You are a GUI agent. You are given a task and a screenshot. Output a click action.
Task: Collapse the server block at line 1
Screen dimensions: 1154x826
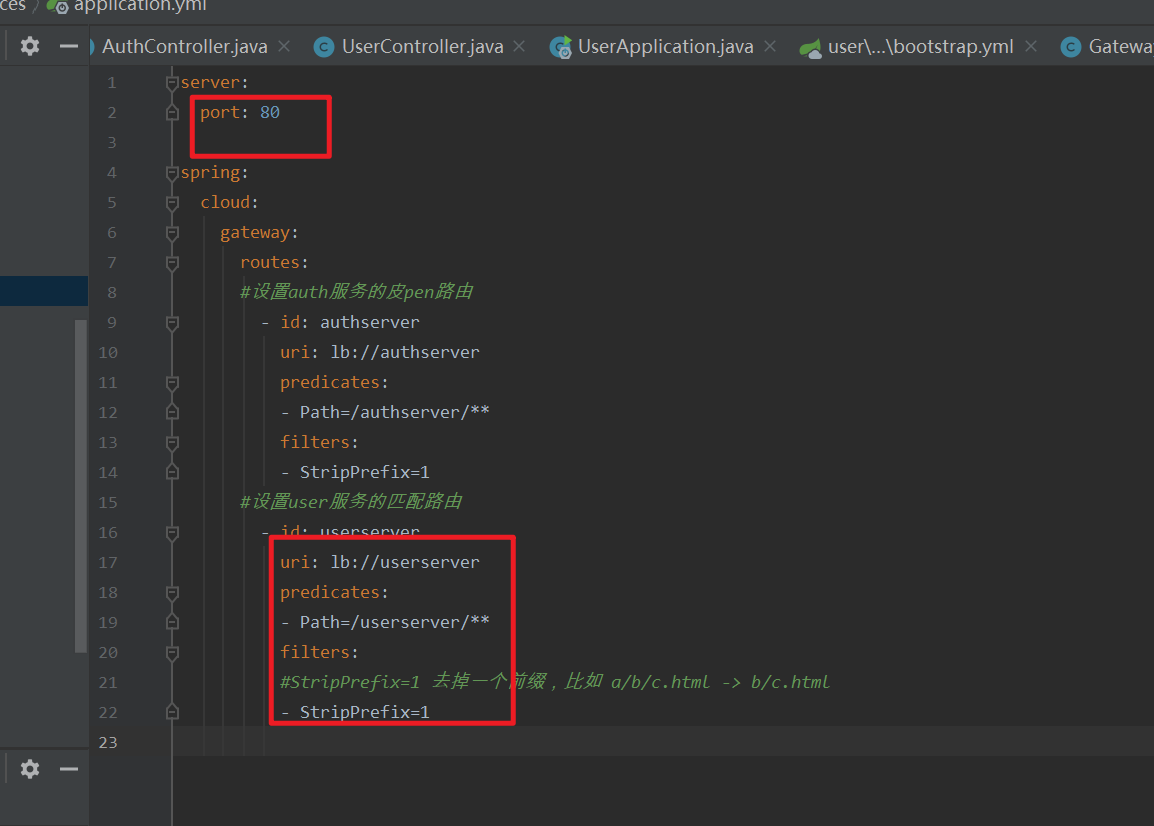click(x=172, y=82)
